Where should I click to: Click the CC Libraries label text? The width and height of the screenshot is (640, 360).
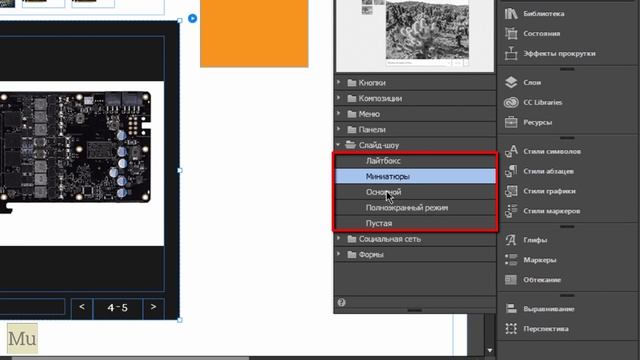click(542, 102)
